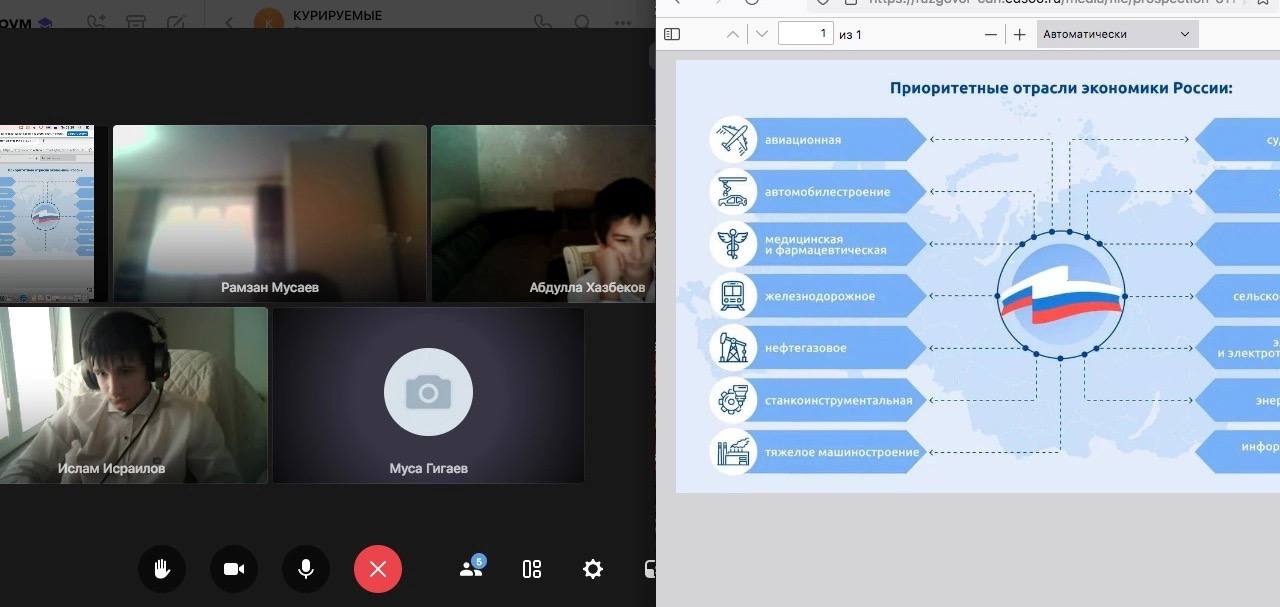1280x607 pixels.
Task: Raise hand in the video call
Action: point(162,569)
